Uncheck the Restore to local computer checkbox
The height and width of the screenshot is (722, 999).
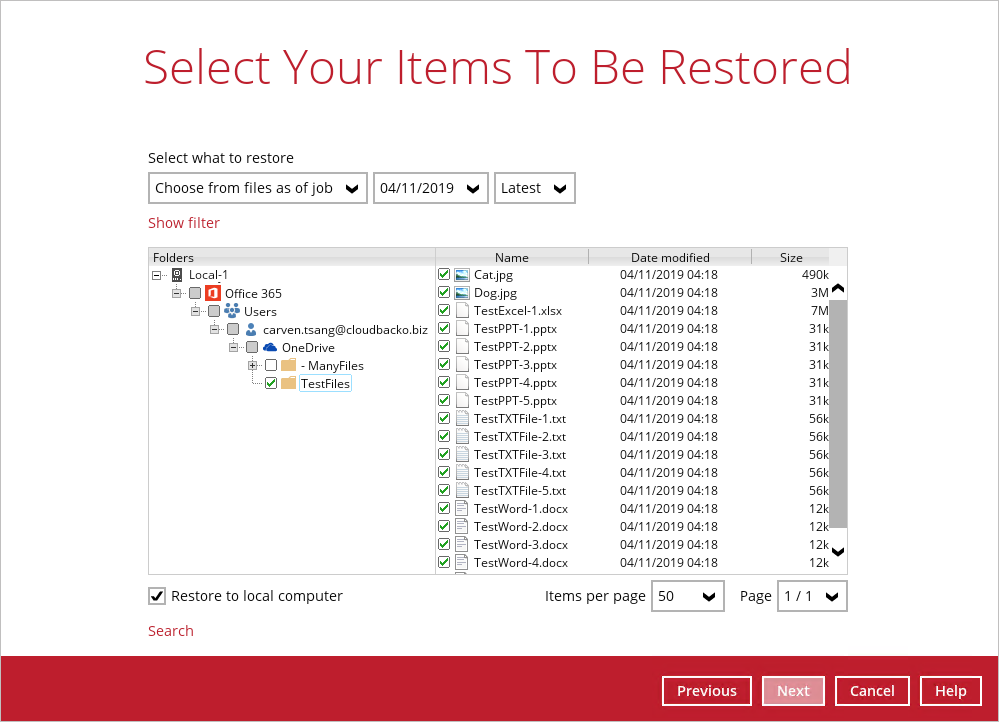[x=157, y=596]
